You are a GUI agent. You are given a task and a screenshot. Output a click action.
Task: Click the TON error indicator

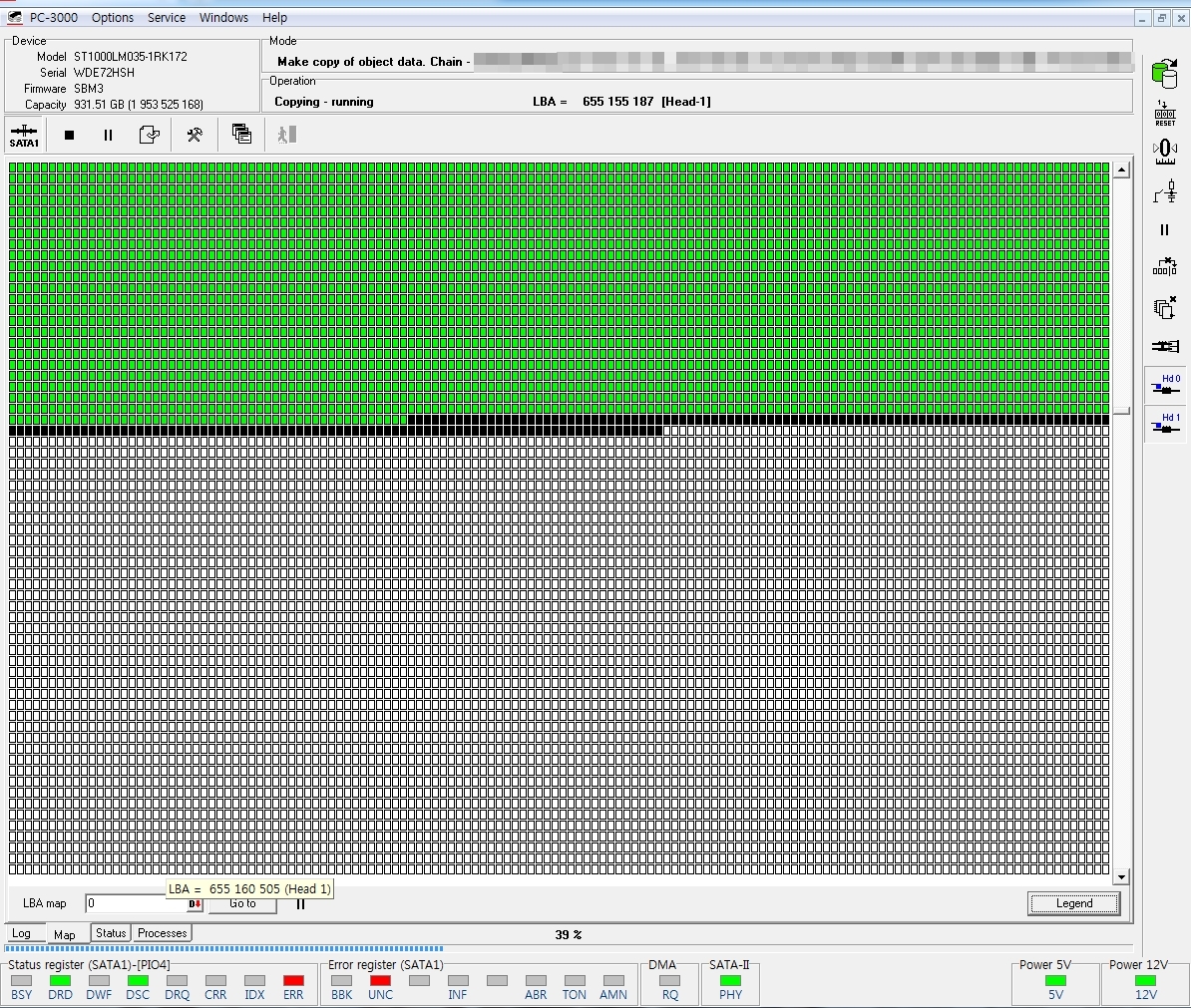(575, 981)
